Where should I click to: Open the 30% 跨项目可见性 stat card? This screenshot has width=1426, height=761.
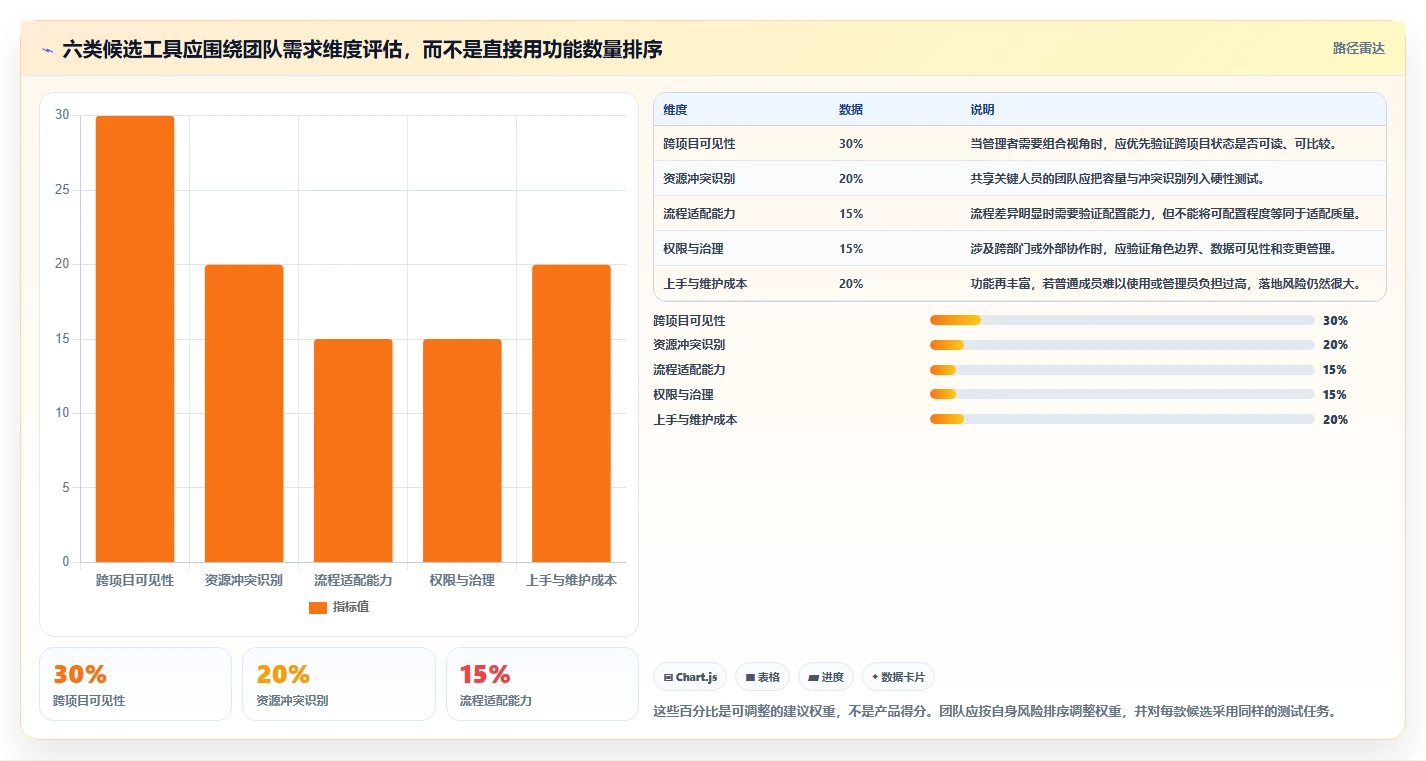pos(135,684)
